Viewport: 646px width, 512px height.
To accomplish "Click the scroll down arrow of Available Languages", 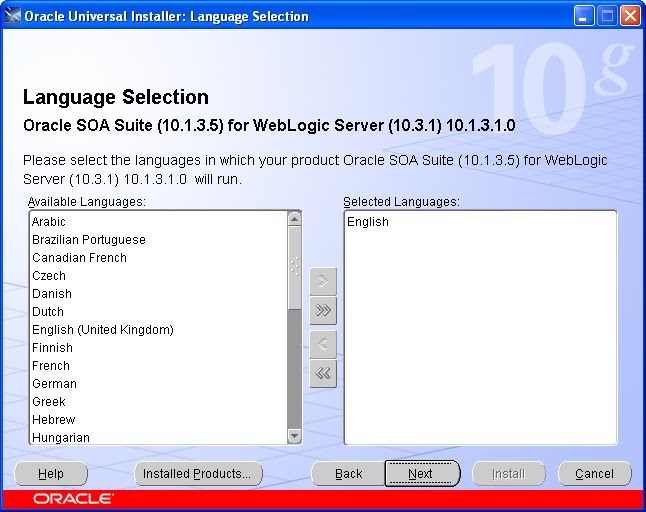I will click(295, 436).
